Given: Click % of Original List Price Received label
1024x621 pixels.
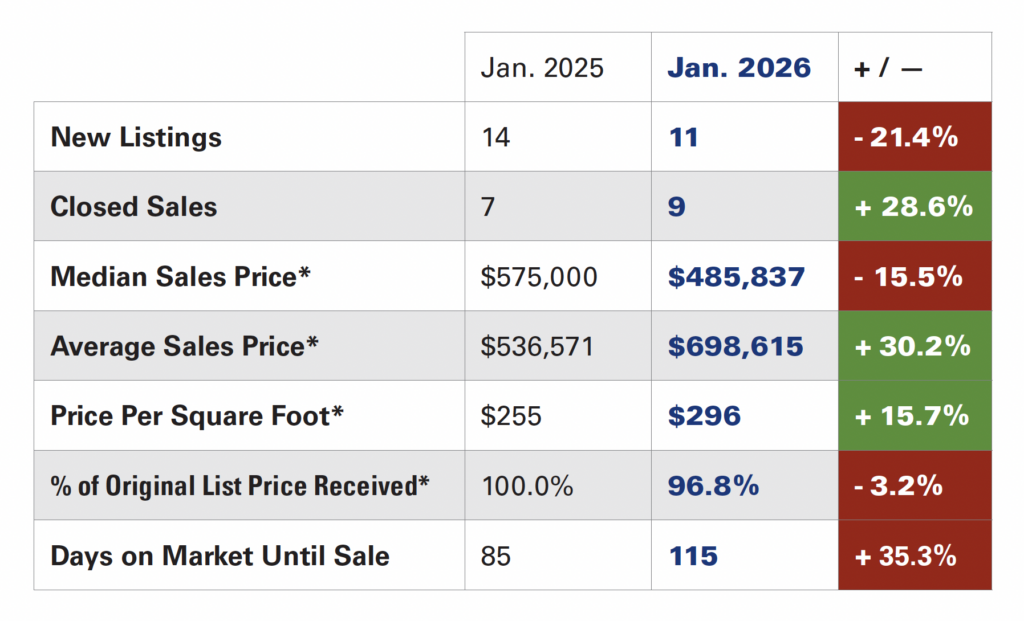Looking at the screenshot, I should tap(240, 486).
